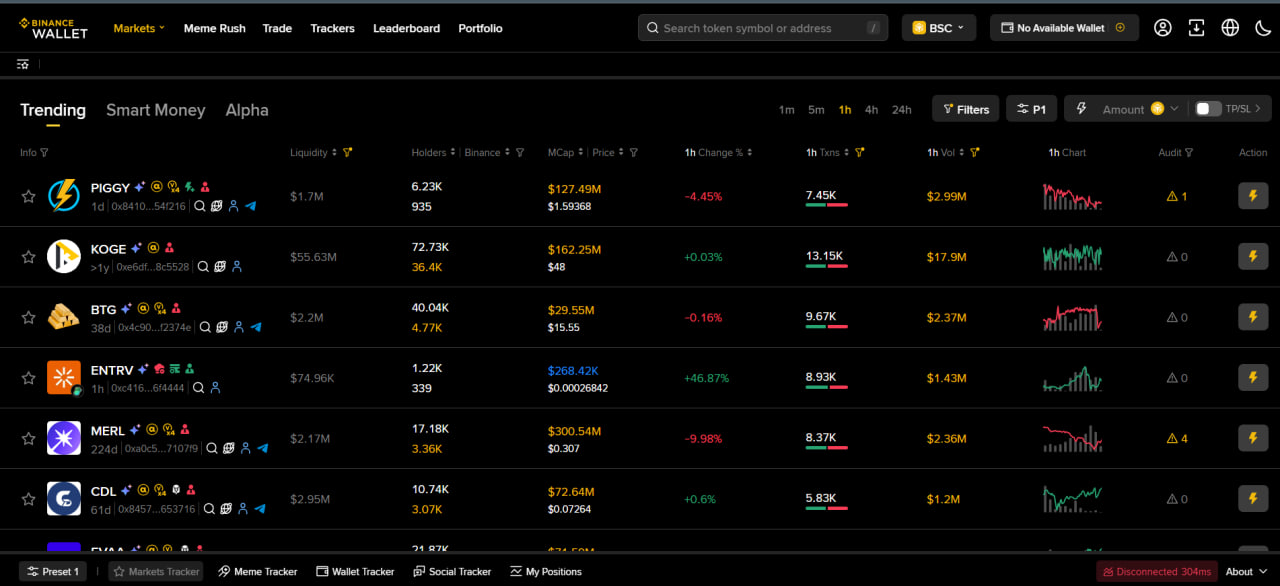Click the download app icon

(1196, 28)
